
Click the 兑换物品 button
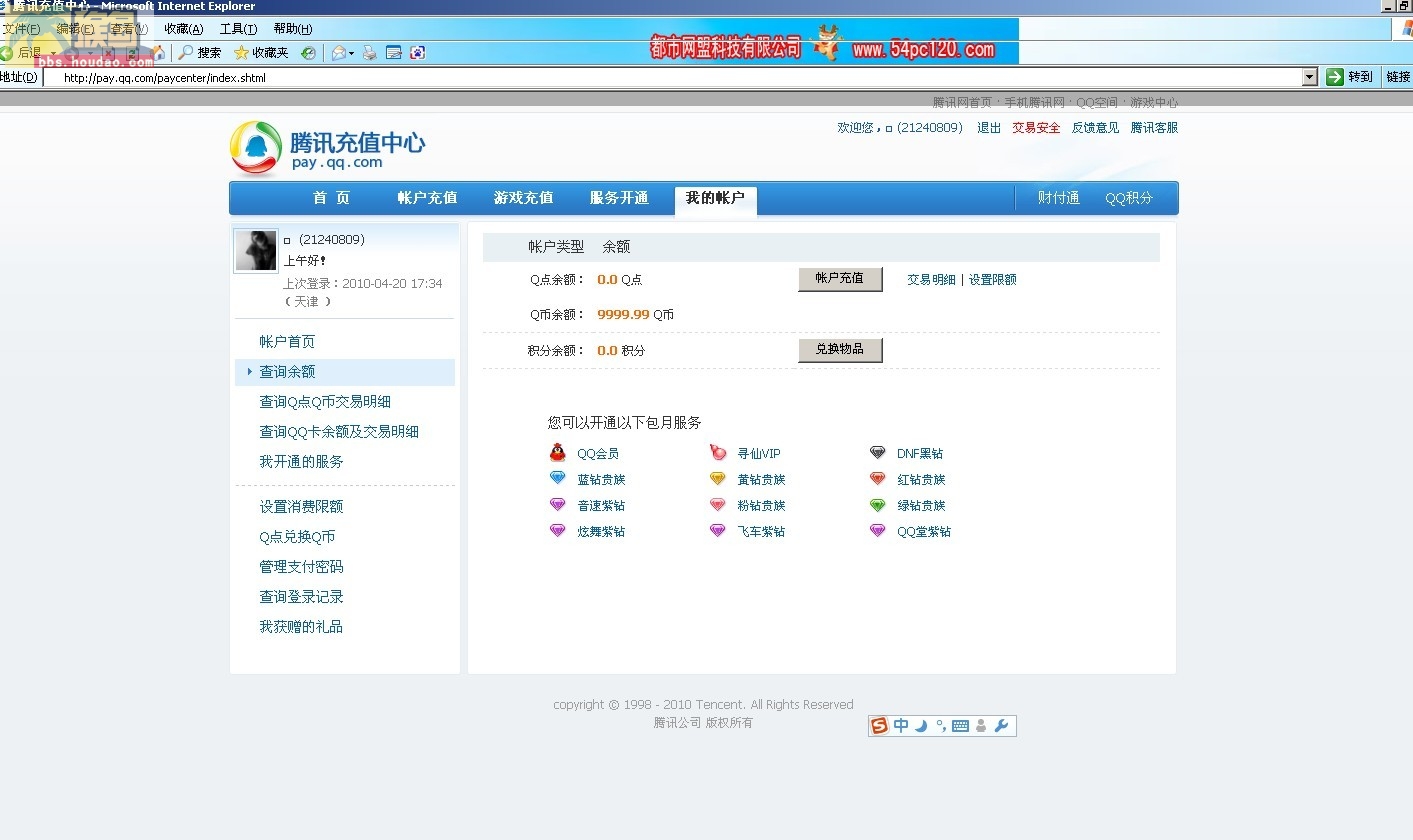[x=840, y=350]
